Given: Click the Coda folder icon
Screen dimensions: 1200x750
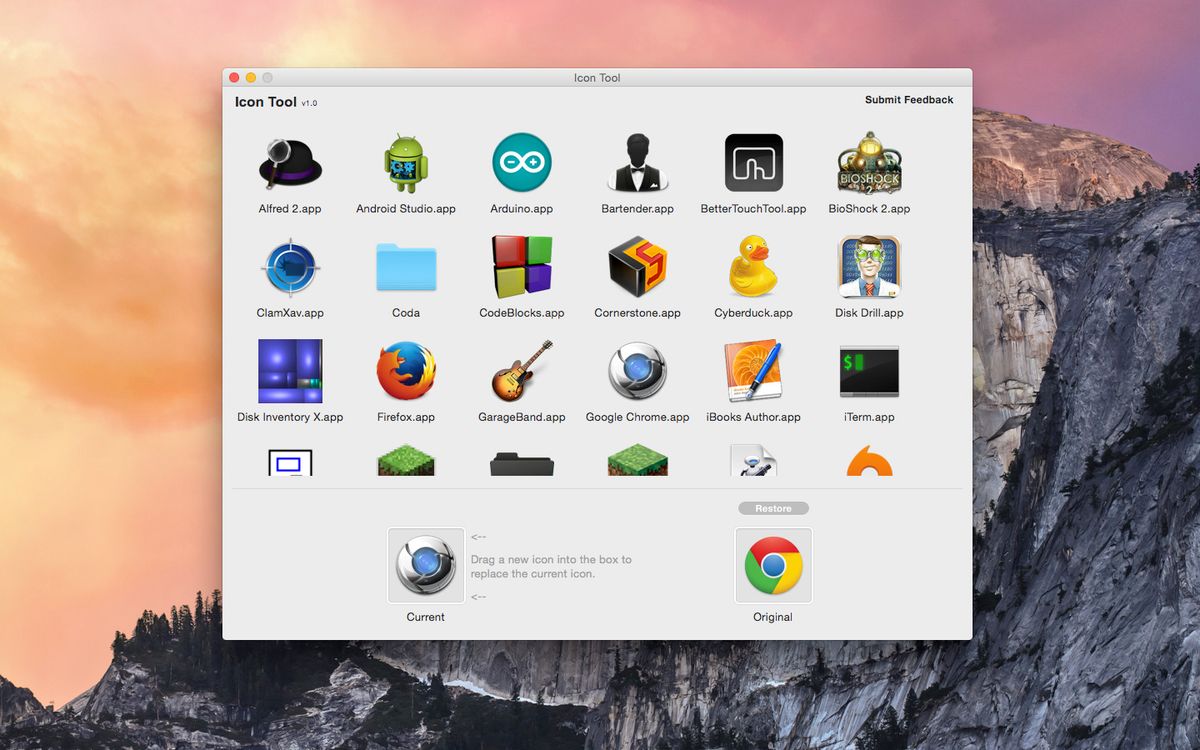Looking at the screenshot, I should 405,267.
